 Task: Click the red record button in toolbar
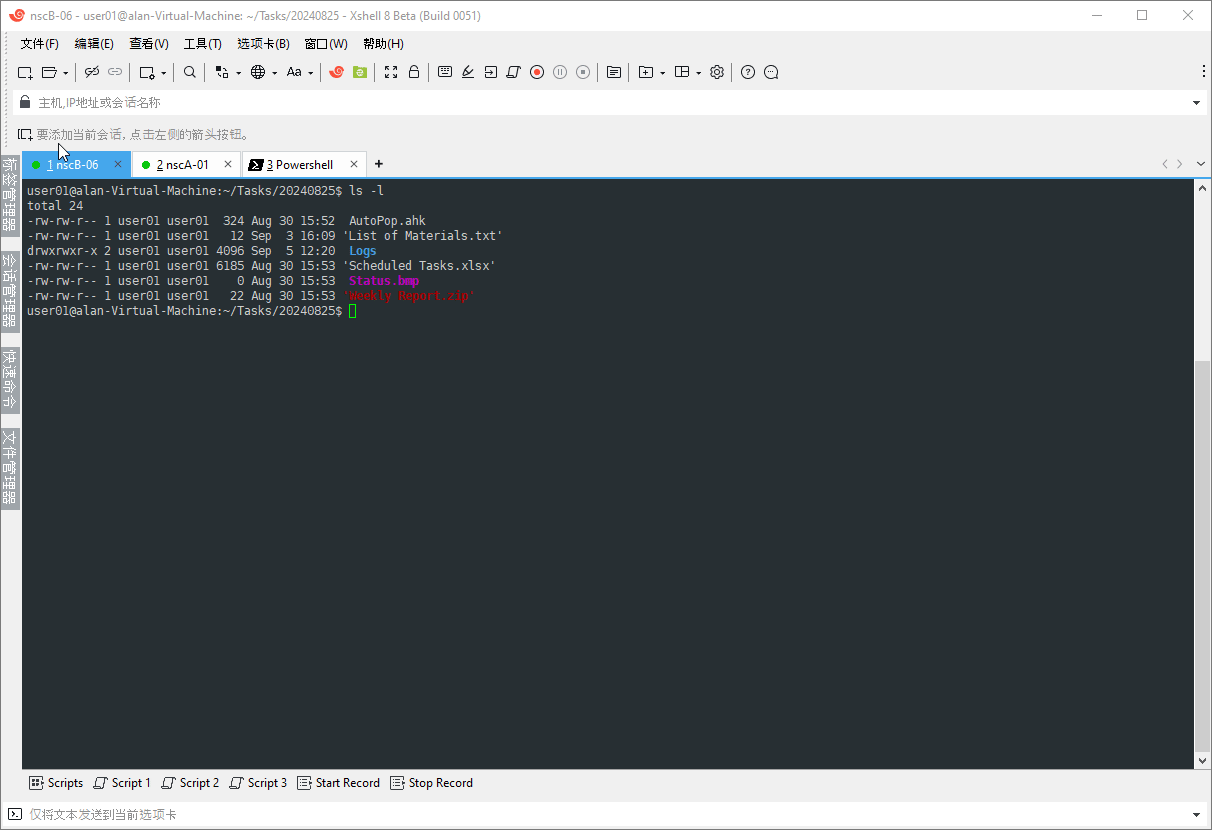click(537, 72)
